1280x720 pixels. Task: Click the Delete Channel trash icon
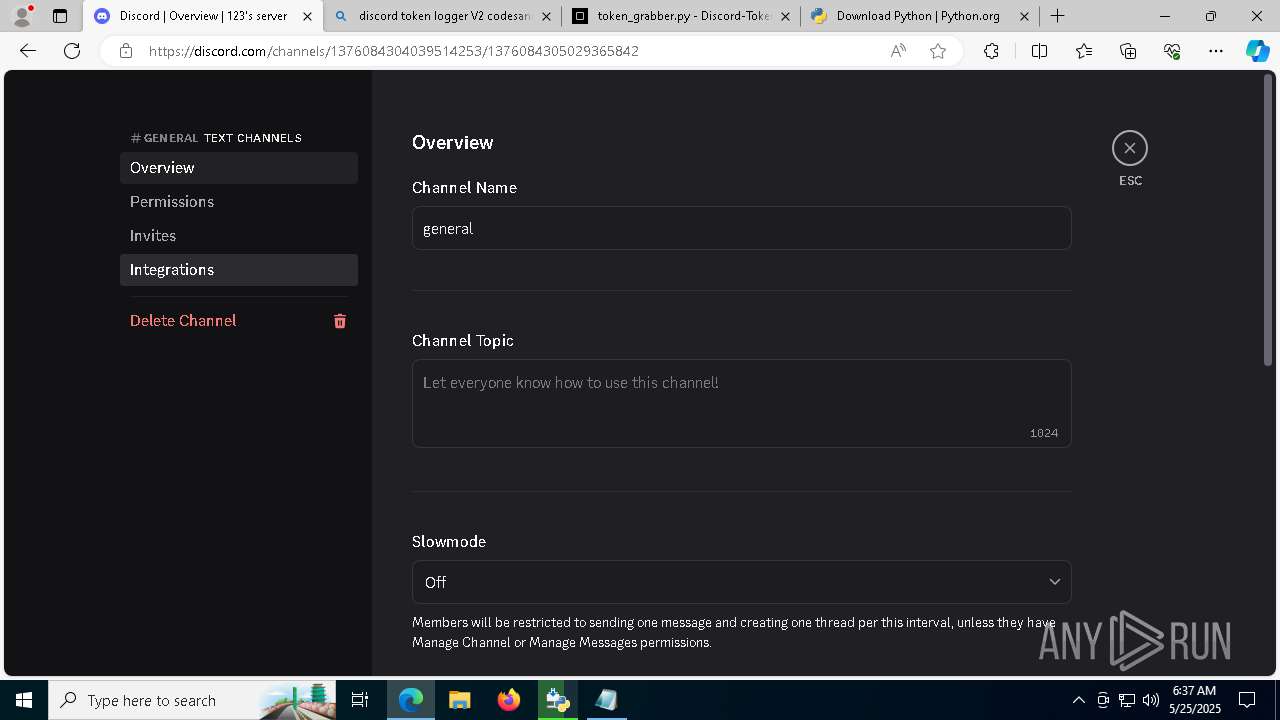point(340,321)
